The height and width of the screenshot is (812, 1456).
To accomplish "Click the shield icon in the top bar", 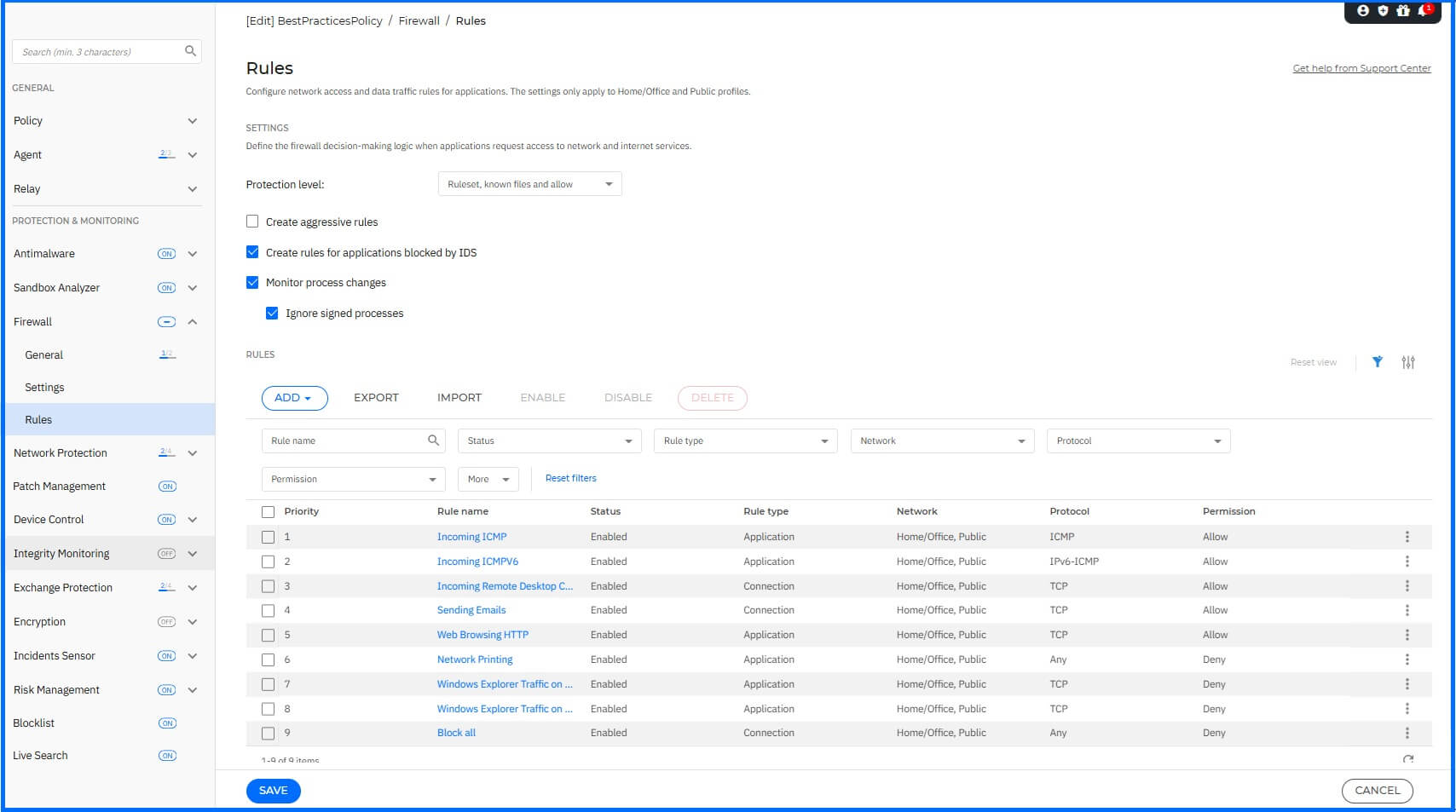I will point(1382,12).
